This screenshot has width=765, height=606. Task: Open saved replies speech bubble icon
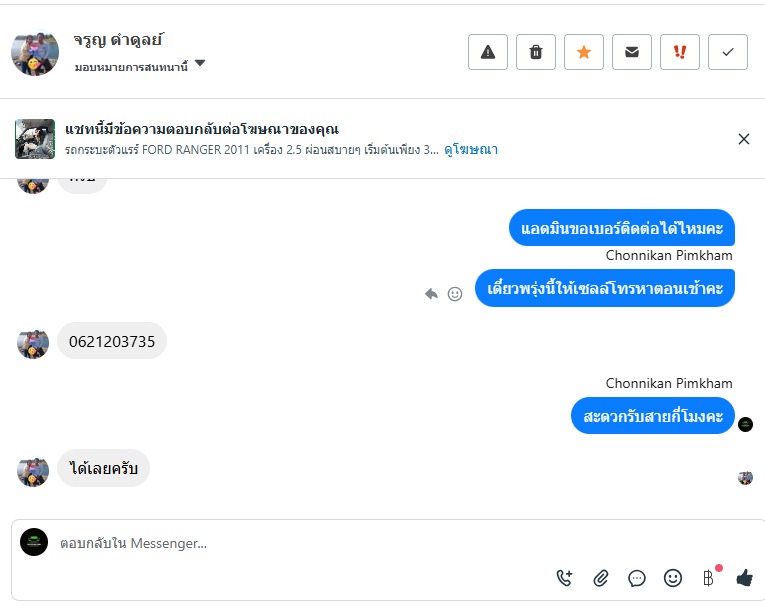tap(637, 578)
